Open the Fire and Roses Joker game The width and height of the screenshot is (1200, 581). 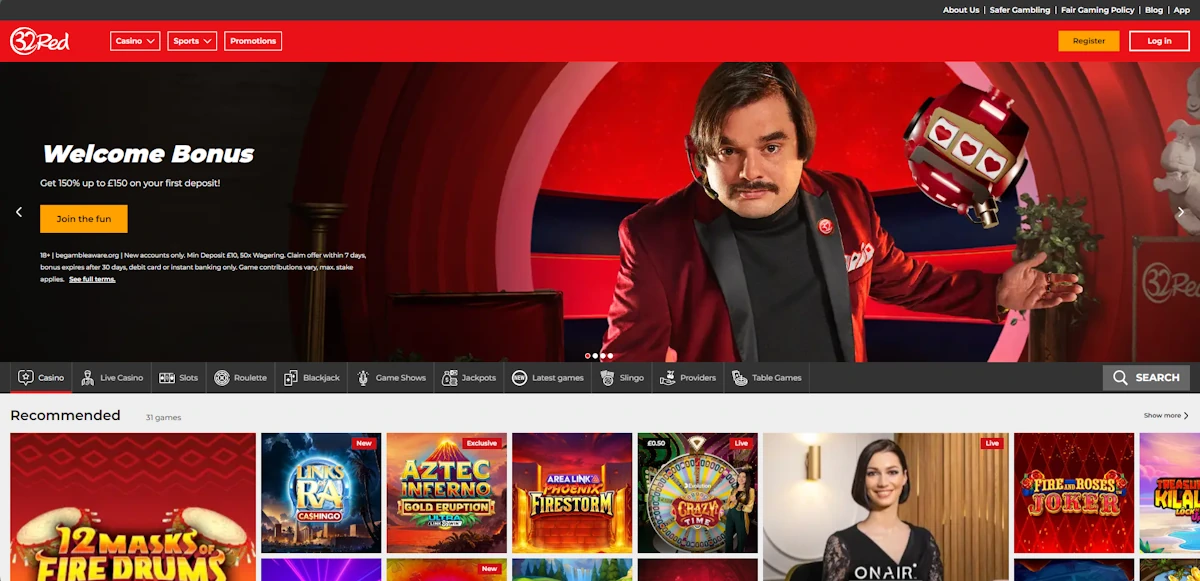[x=1074, y=493]
